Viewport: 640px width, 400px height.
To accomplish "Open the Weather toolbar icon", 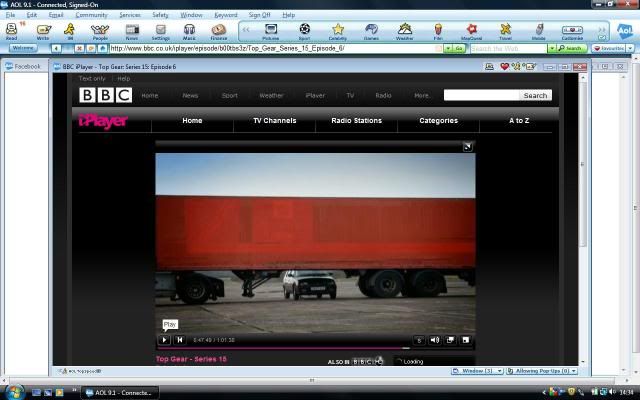I will pyautogui.click(x=405, y=31).
